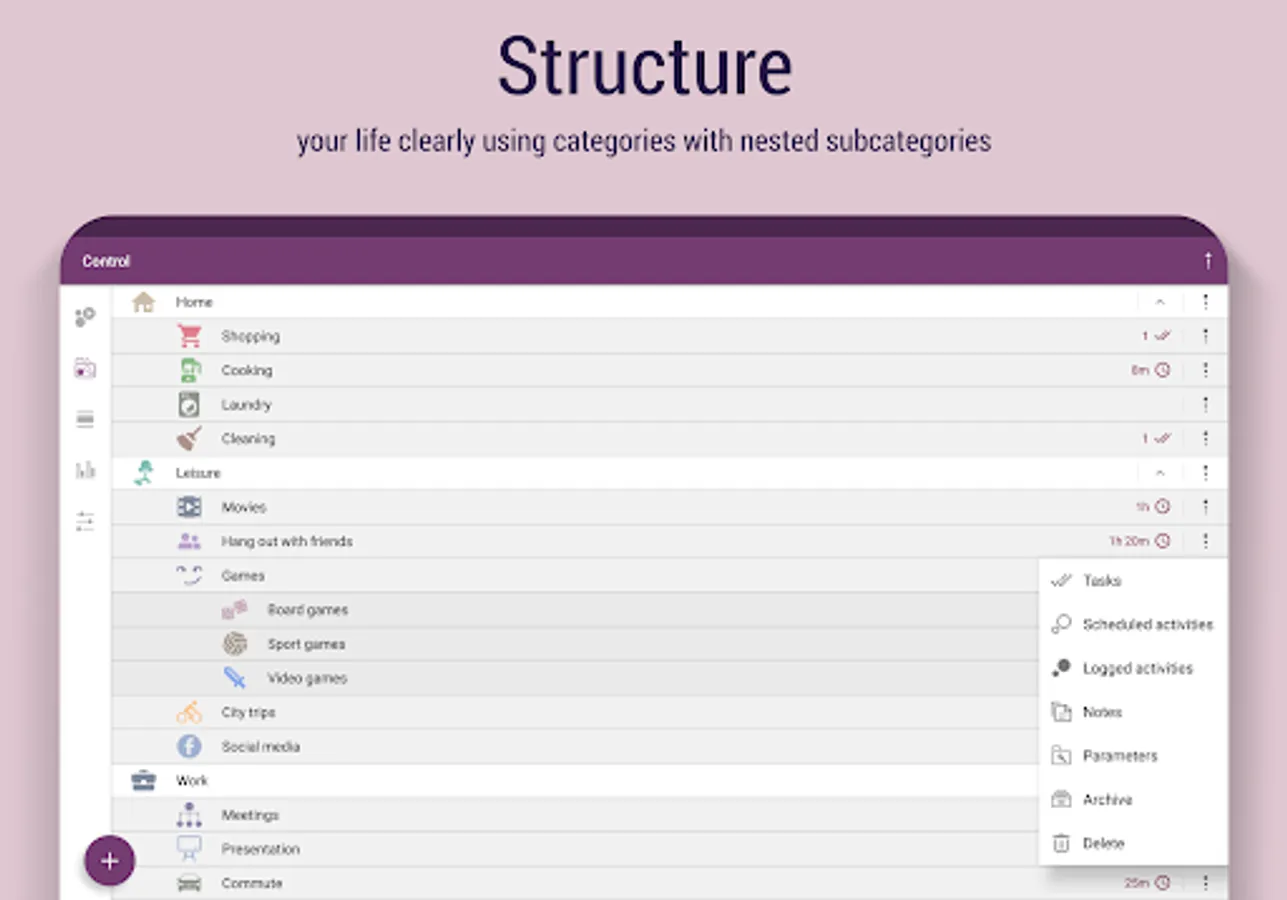Open the calendar sidebar icon
This screenshot has width=1287, height=900.
pyautogui.click(x=85, y=368)
